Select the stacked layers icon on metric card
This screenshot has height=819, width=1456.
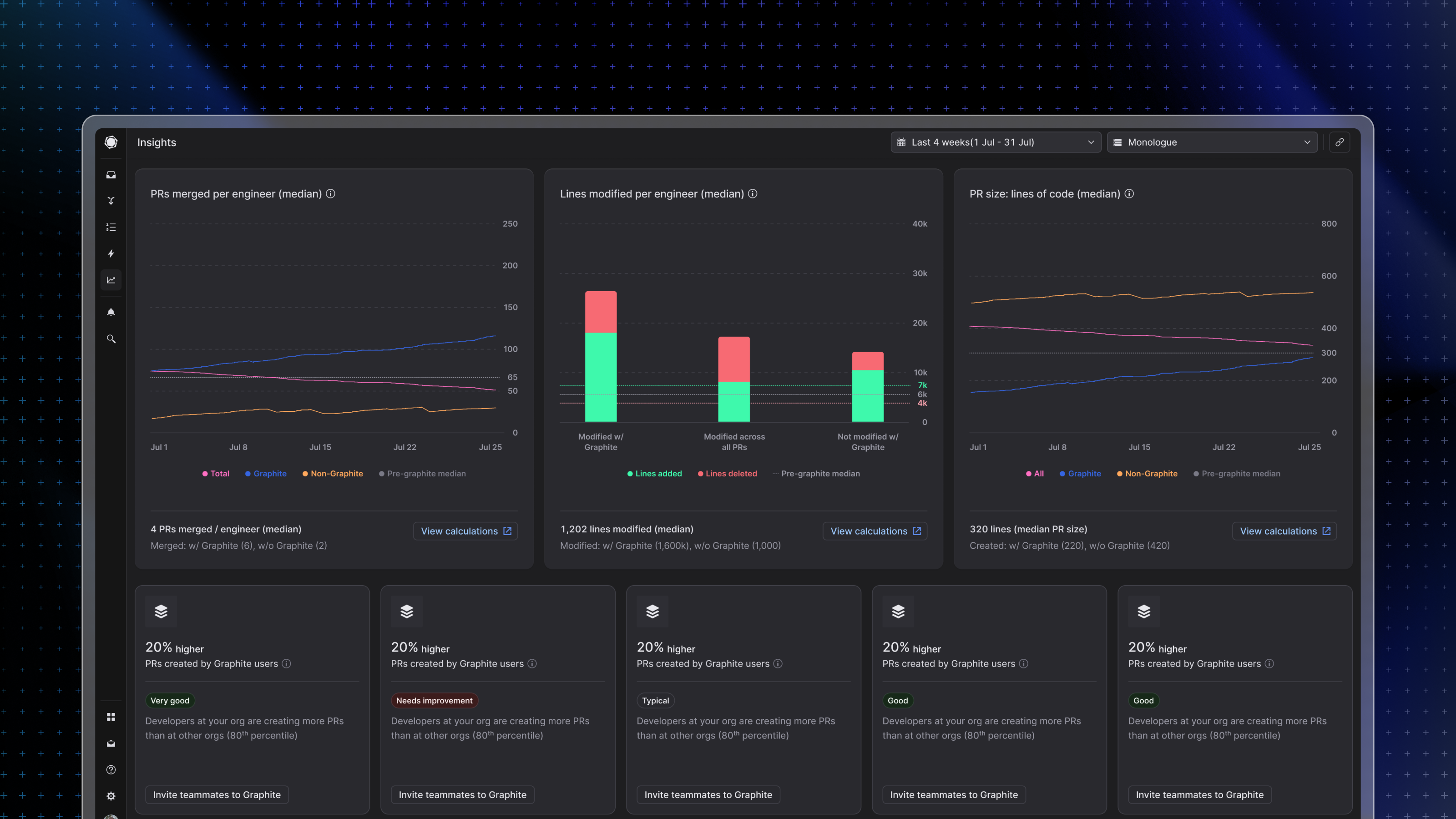[161, 611]
